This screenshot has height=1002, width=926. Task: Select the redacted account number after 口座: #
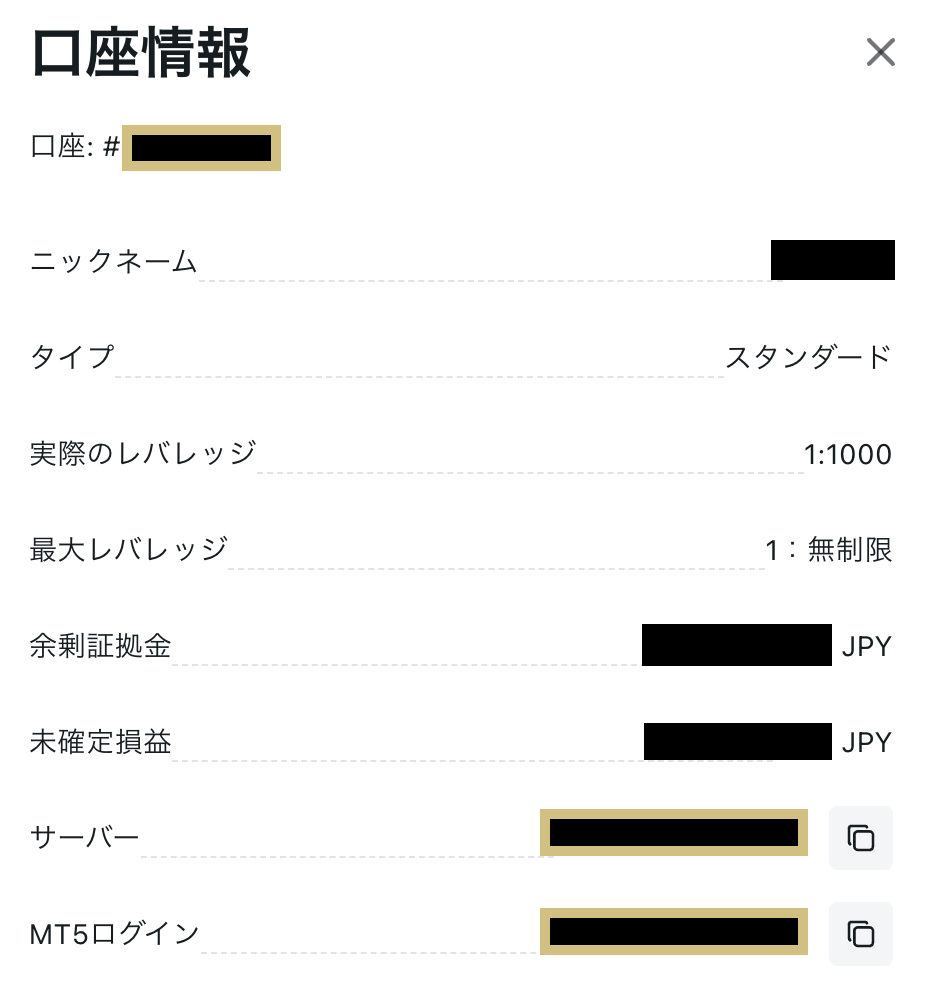pos(201,148)
